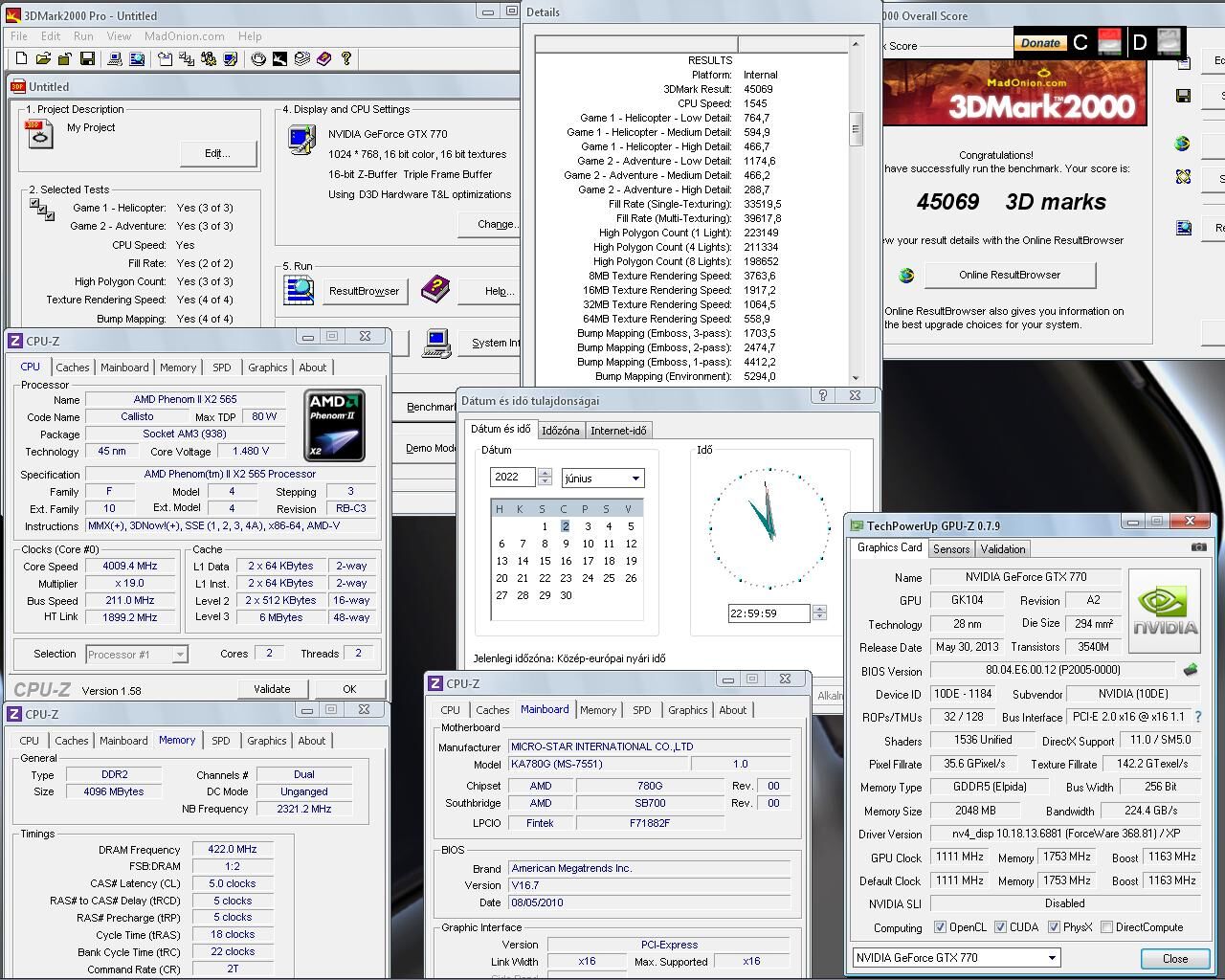Click the My Project file icon
The image size is (1225, 980).
(39, 135)
